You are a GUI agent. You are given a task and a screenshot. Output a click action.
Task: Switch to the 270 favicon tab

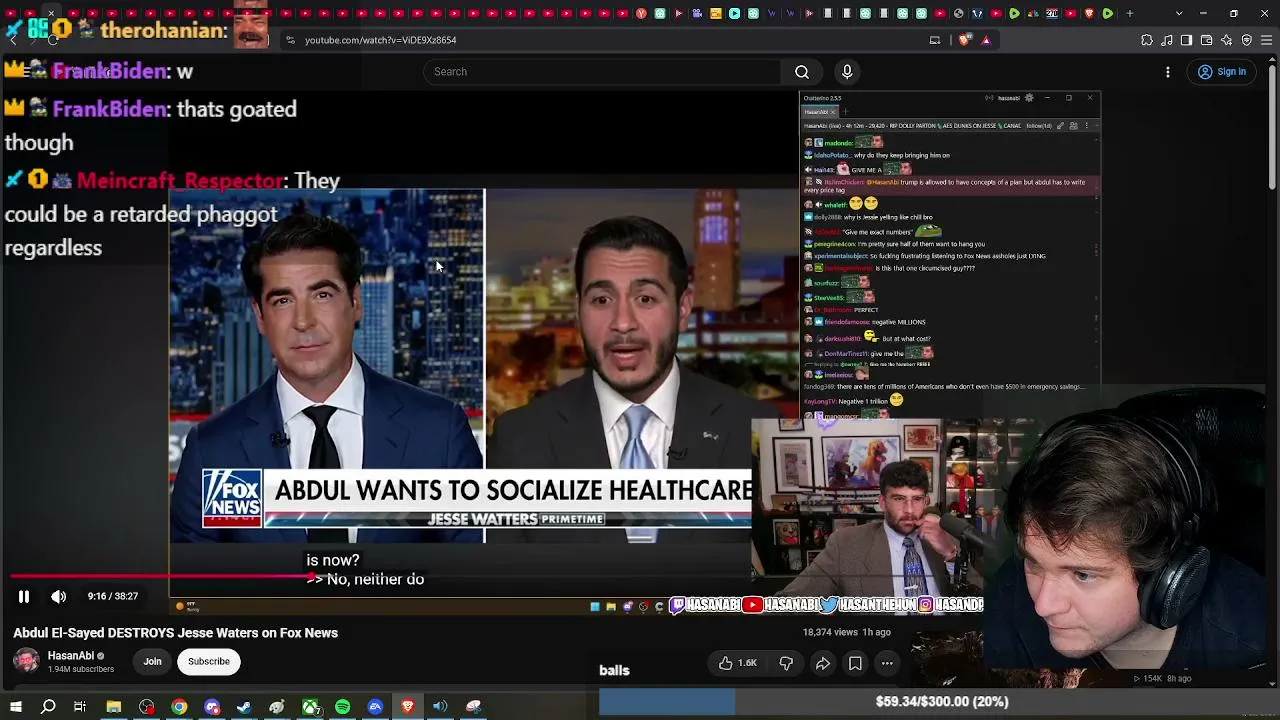tap(1052, 13)
